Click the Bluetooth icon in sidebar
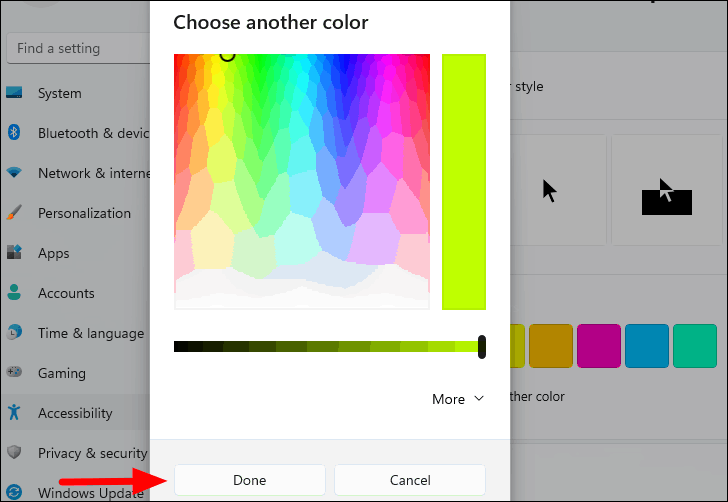Image resolution: width=728 pixels, height=502 pixels. coord(14,133)
